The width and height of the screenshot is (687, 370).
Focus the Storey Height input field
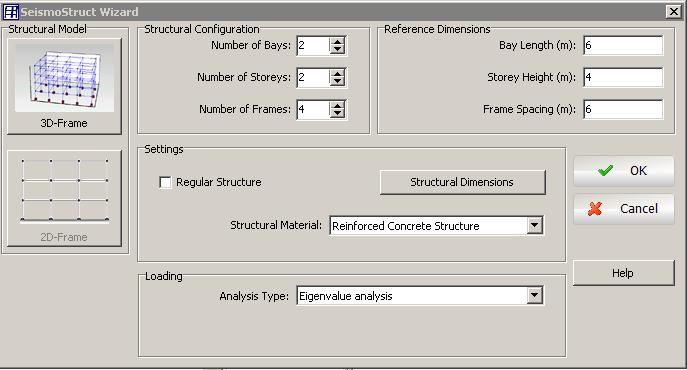[623, 77]
